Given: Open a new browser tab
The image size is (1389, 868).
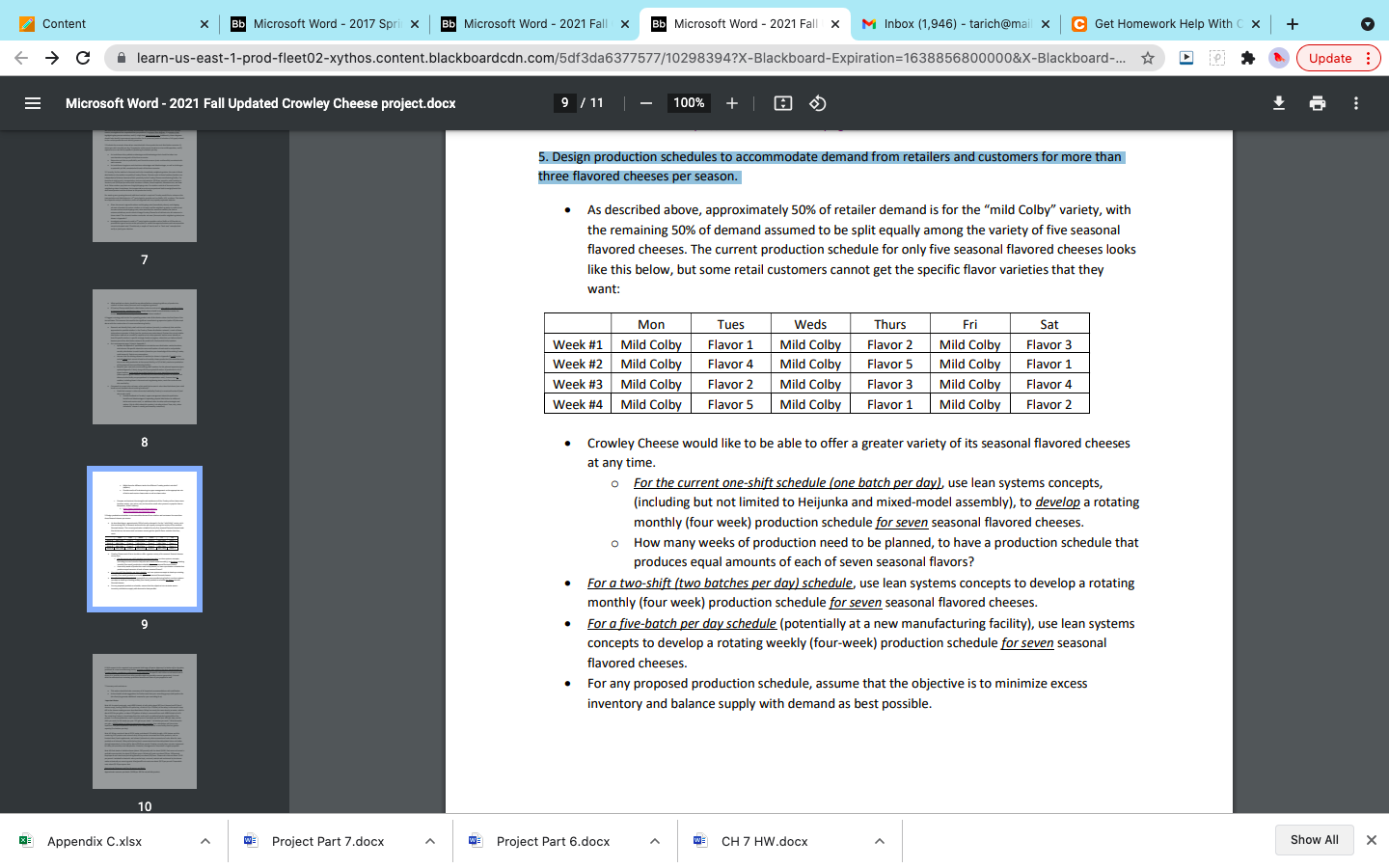Looking at the screenshot, I should click(1293, 24).
